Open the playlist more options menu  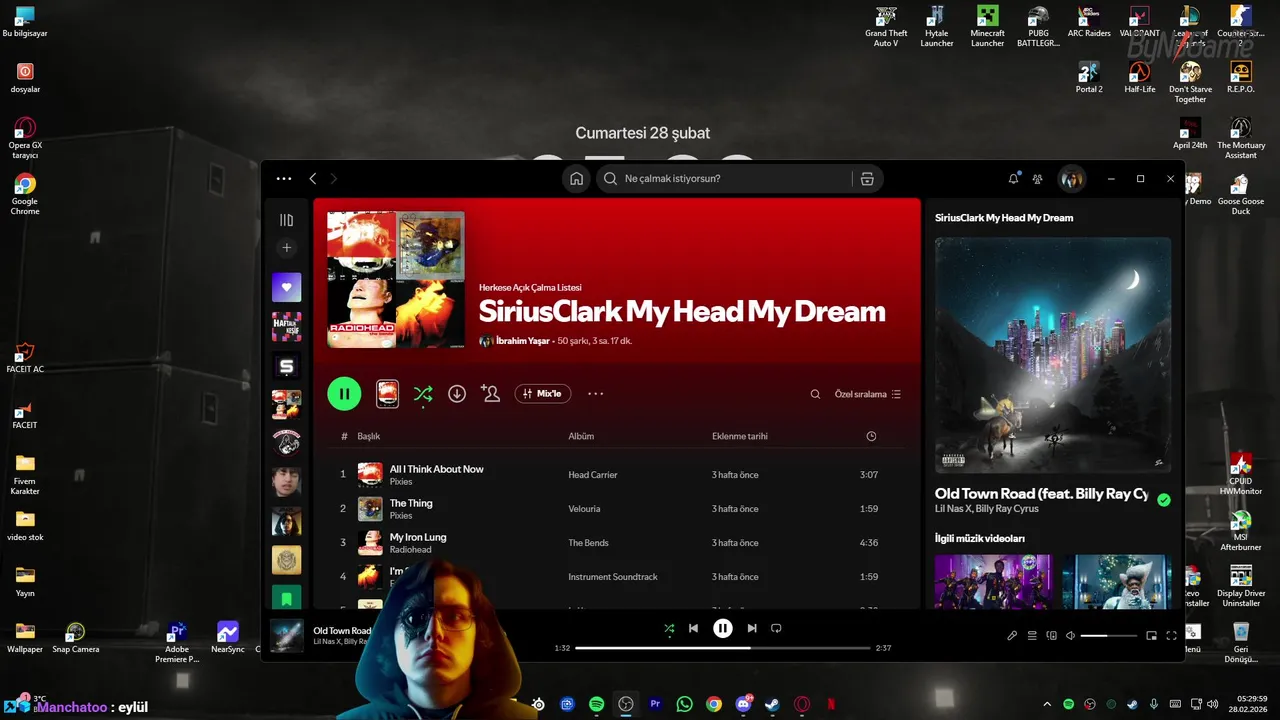tap(596, 394)
